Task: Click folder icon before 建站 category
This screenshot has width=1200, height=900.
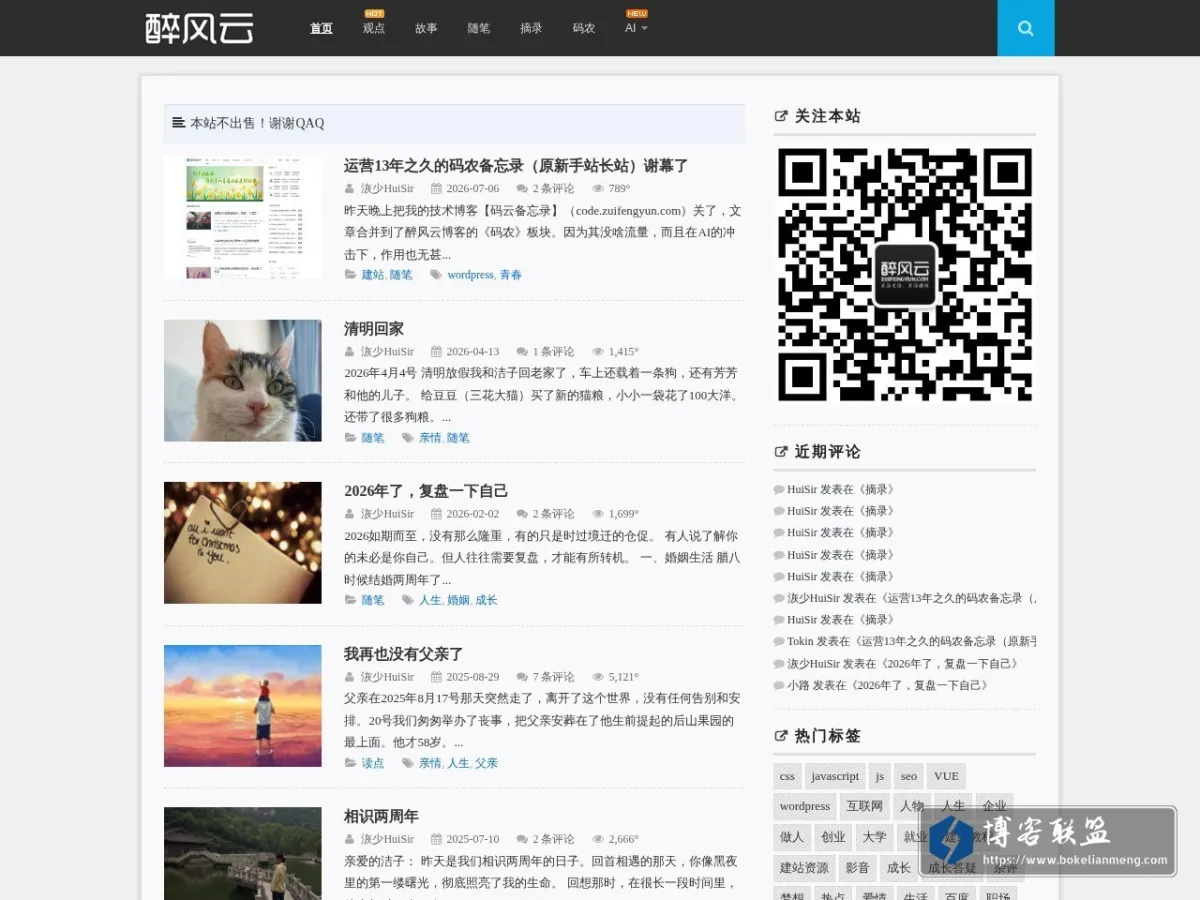Action: click(x=350, y=275)
